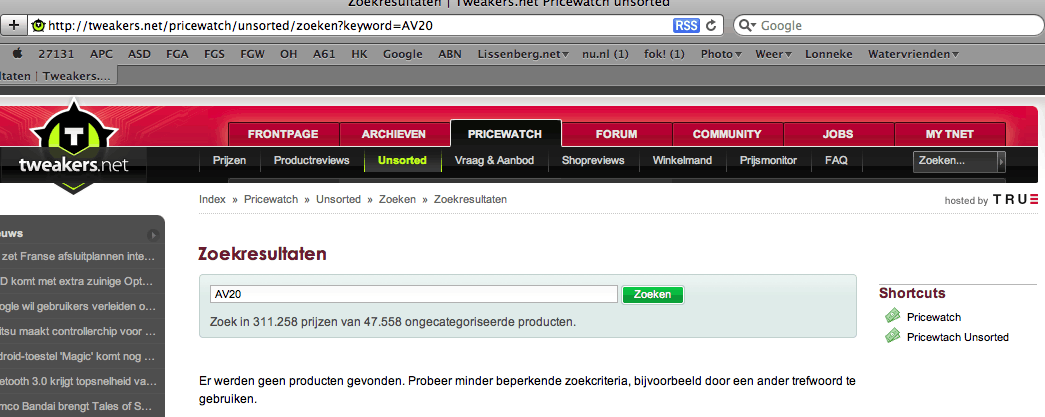Open the Prijsmonitor submenu item
1045x417 pixels.
point(768,161)
